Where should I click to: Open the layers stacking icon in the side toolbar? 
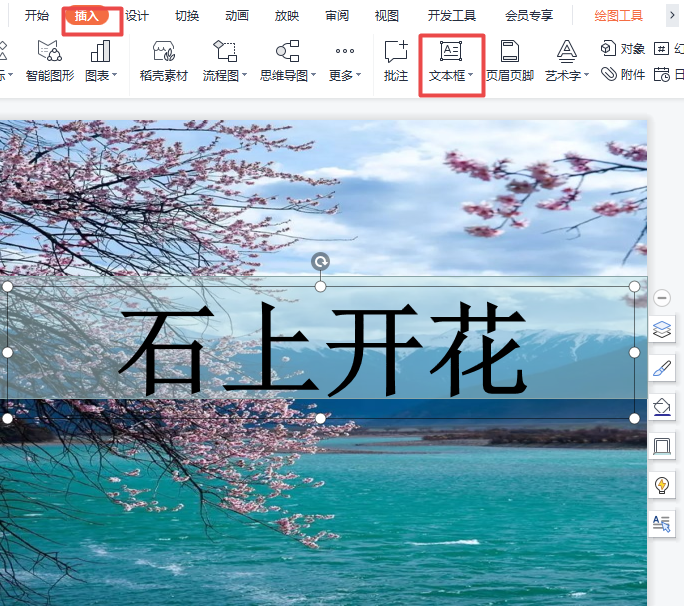(662, 329)
